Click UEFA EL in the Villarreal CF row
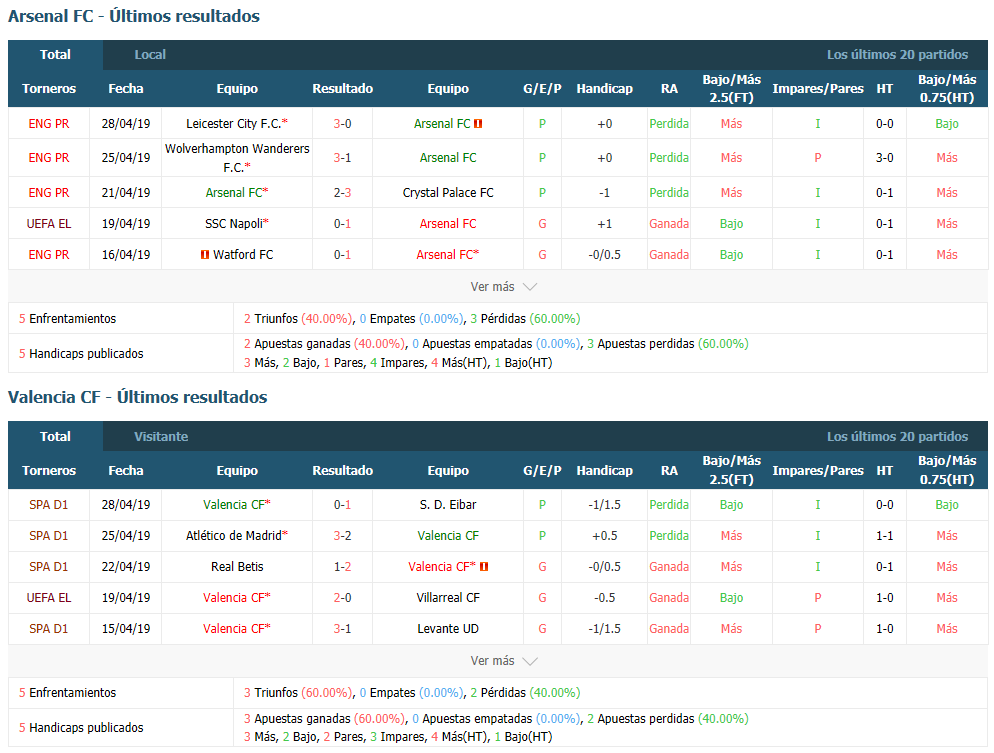Screen dimensions: 994x753 pyautogui.click(x=49, y=598)
